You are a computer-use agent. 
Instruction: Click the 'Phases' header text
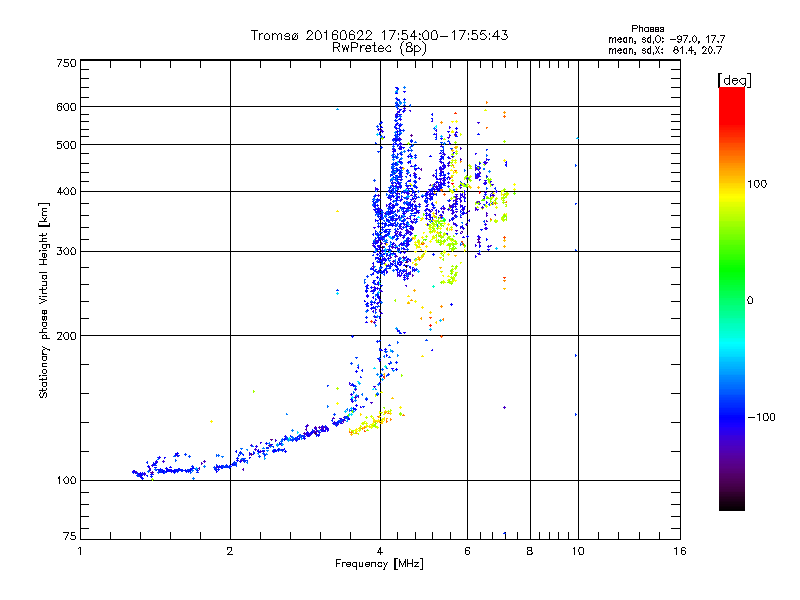(647, 29)
